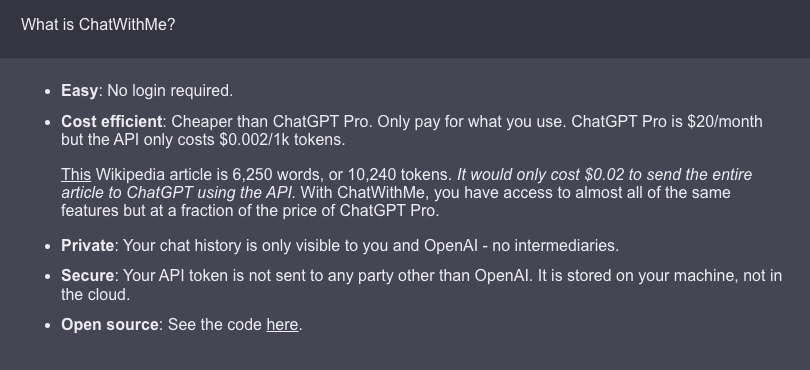Open the 'This' Wikipedia article link
Viewport: 810px width, 370px height.
click(76, 175)
